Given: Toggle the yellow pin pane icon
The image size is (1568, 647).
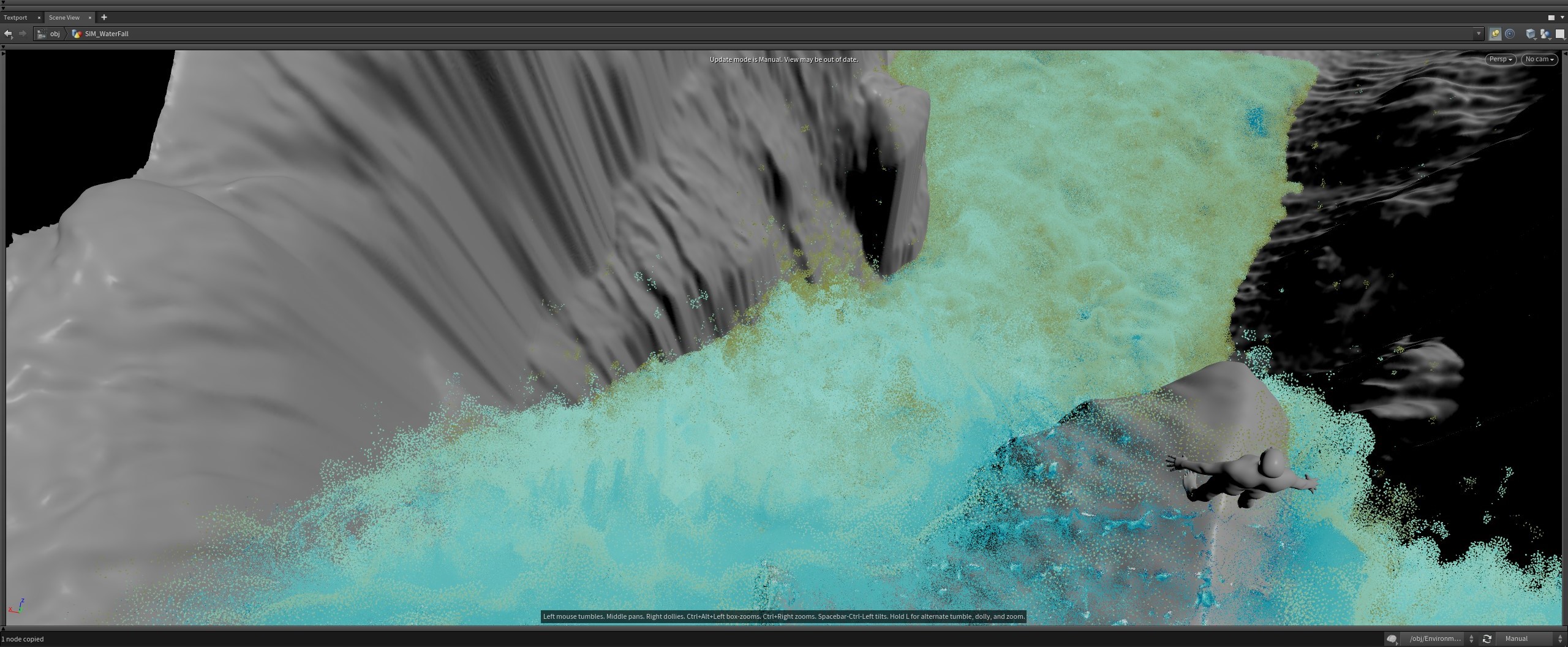Looking at the screenshot, I should click(1495, 34).
